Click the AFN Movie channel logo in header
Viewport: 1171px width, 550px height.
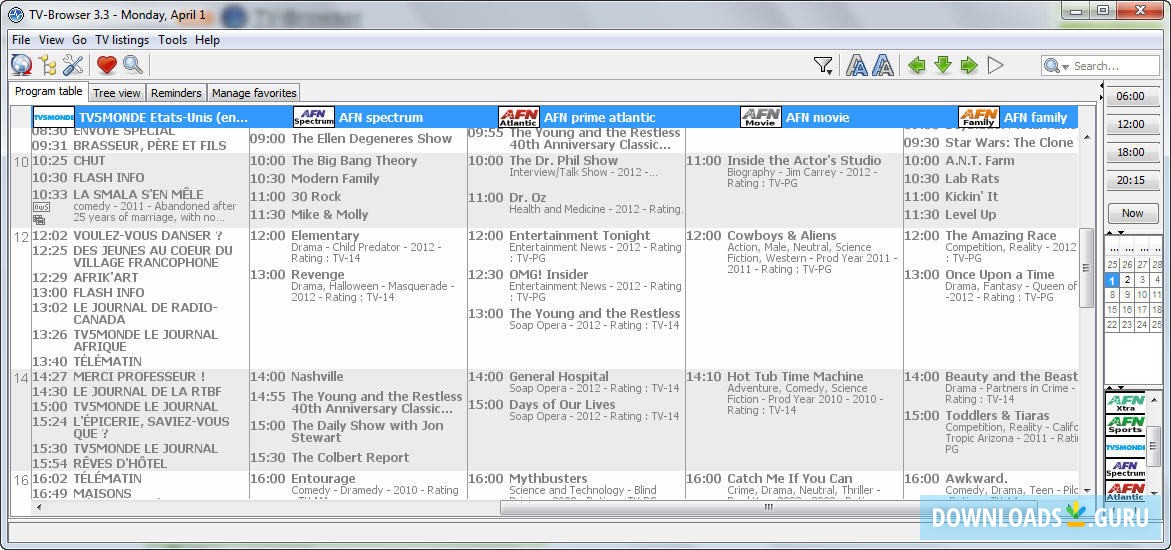pyautogui.click(x=761, y=117)
